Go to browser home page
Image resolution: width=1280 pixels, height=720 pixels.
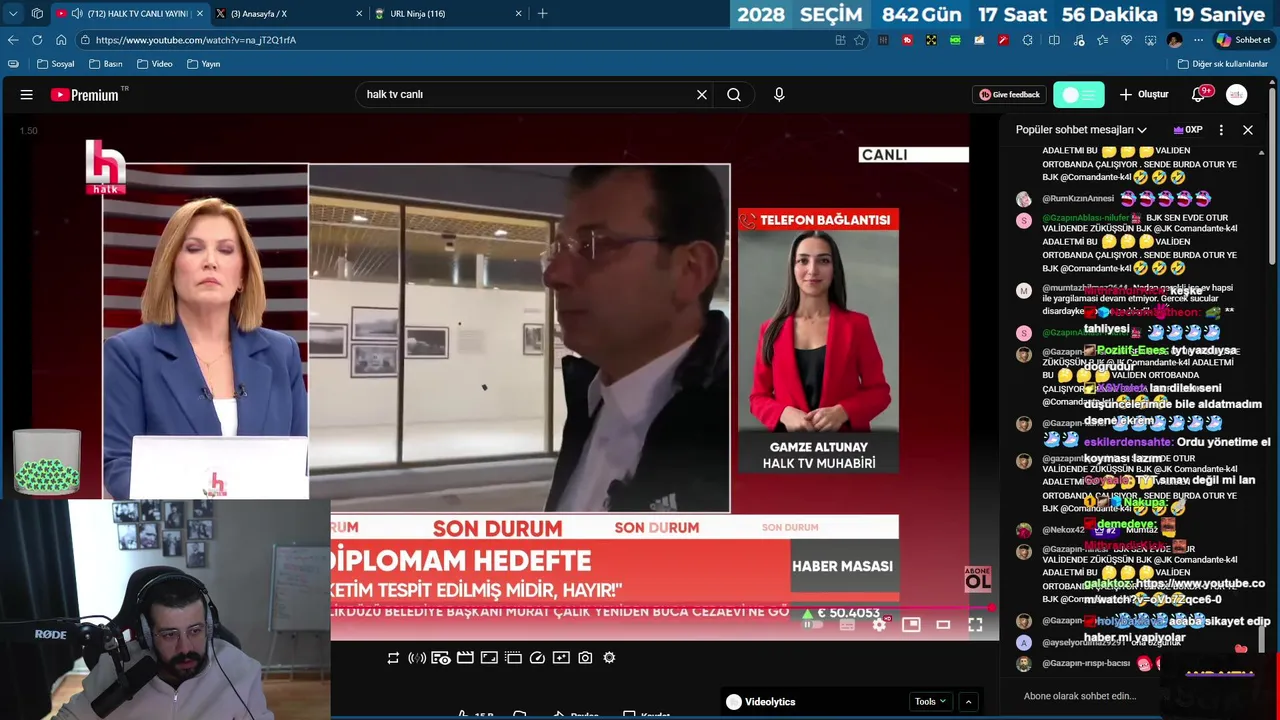pyautogui.click(x=61, y=40)
